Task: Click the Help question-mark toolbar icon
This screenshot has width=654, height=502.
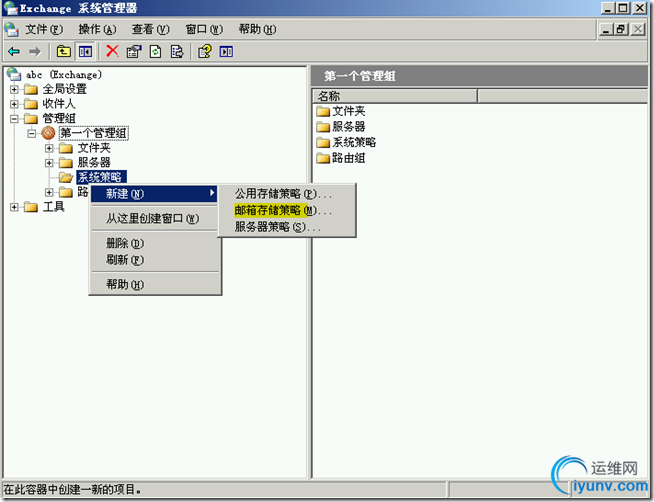Action: tap(204, 52)
